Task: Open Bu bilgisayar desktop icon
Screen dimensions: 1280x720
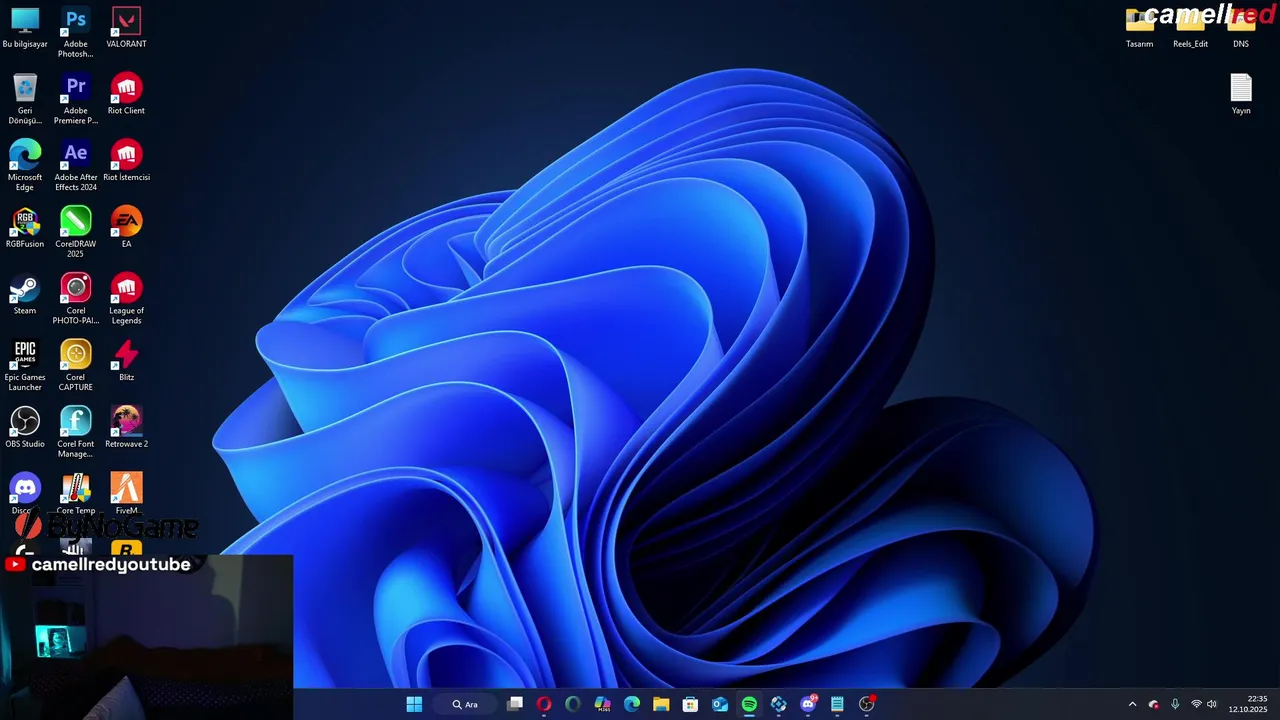Action: pyautogui.click(x=25, y=28)
